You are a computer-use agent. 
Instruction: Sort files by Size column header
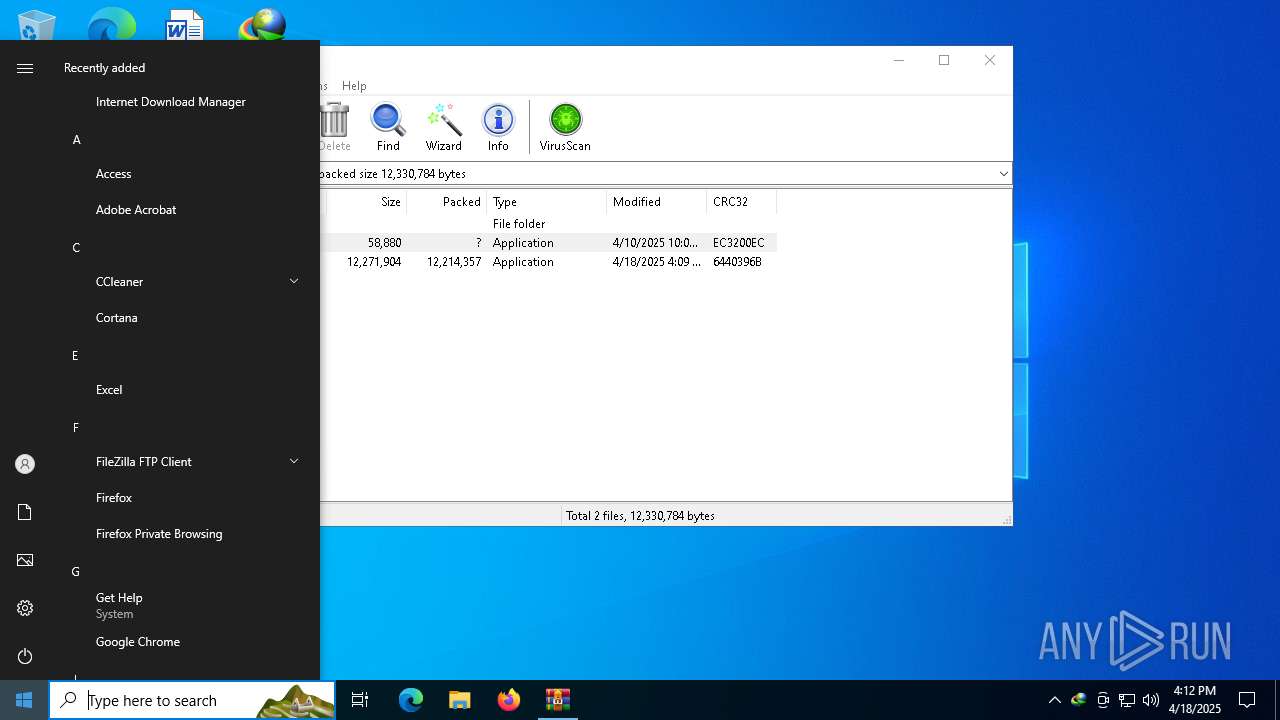point(366,202)
